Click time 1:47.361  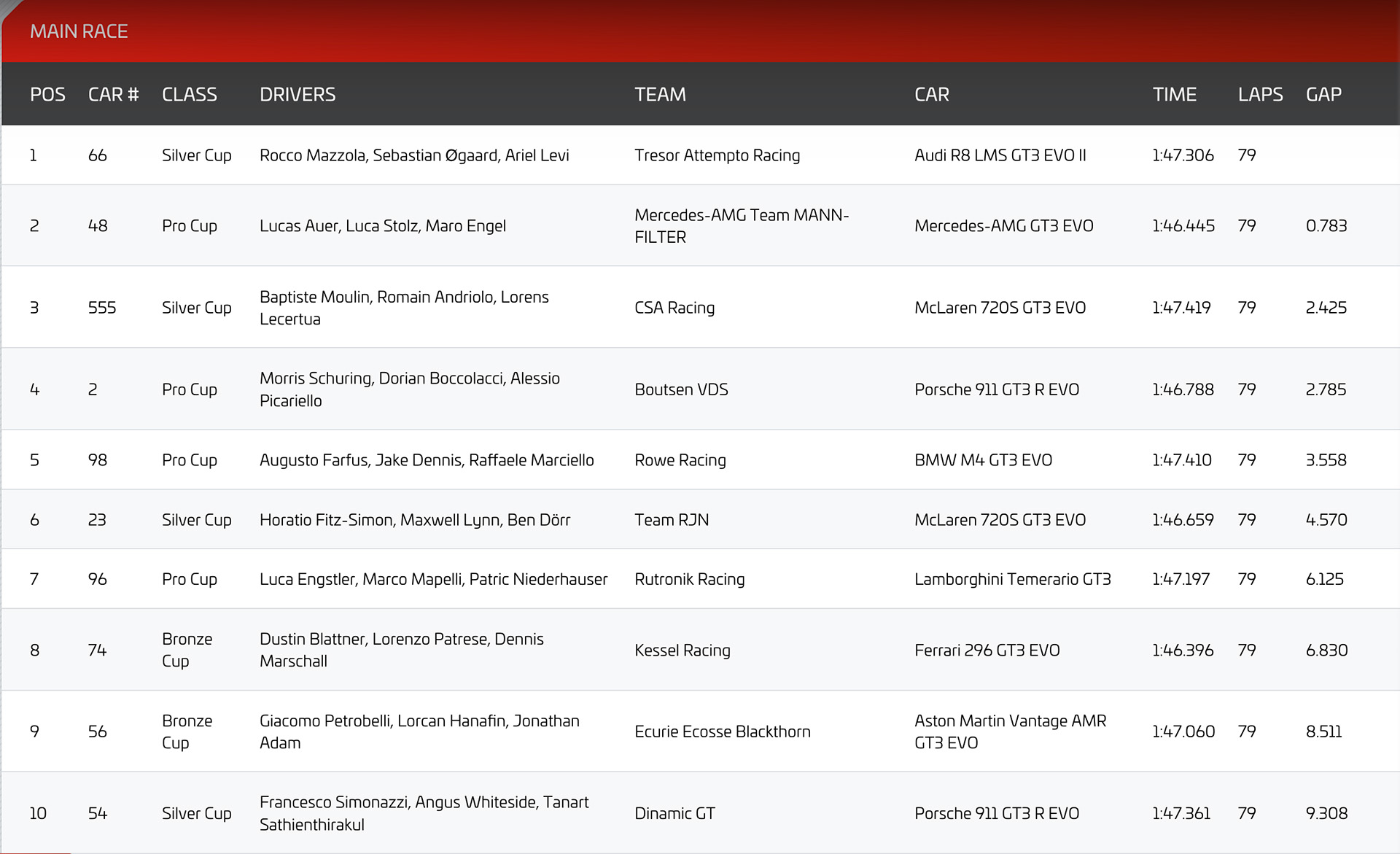click(x=1181, y=813)
